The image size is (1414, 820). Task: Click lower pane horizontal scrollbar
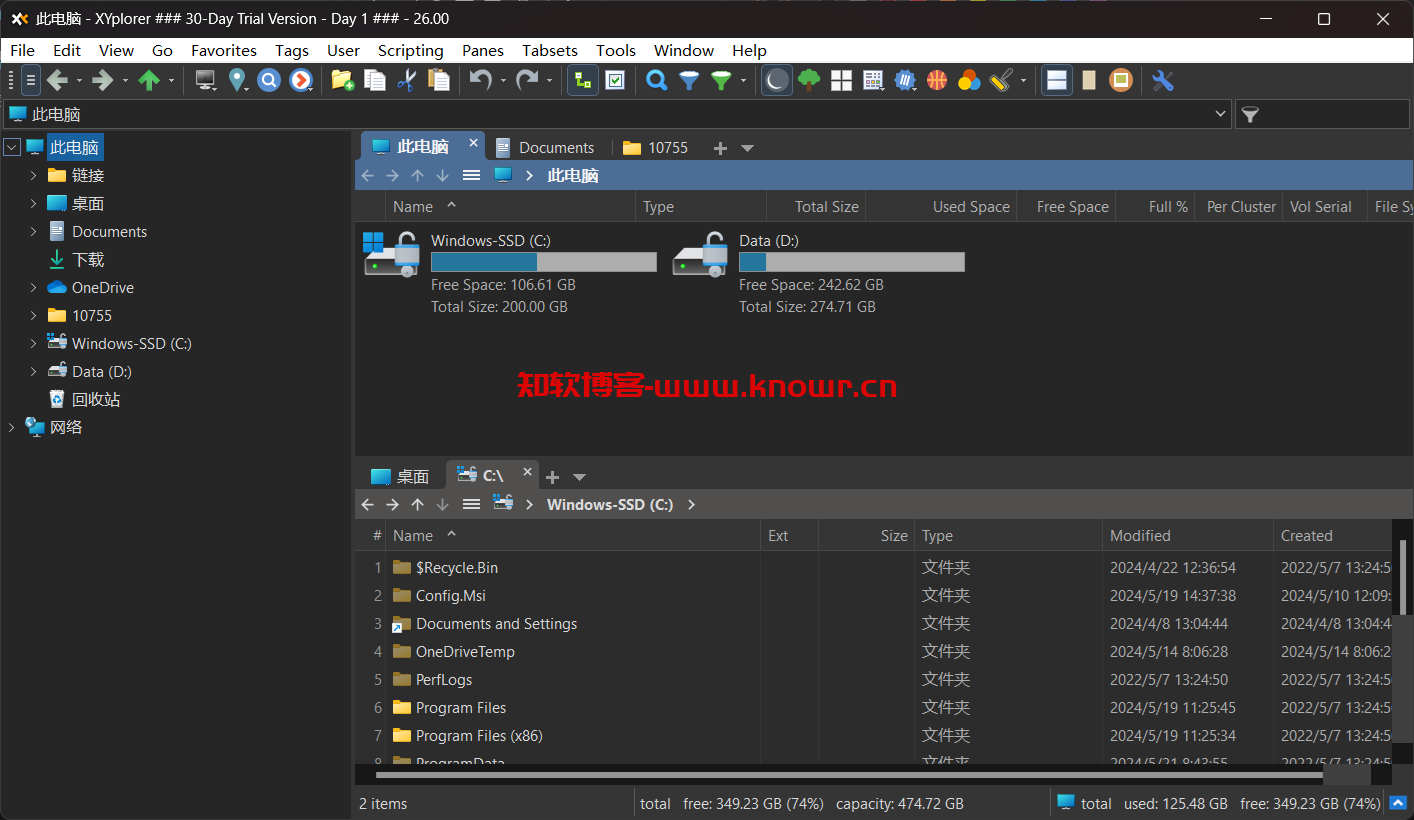pyautogui.click(x=850, y=775)
